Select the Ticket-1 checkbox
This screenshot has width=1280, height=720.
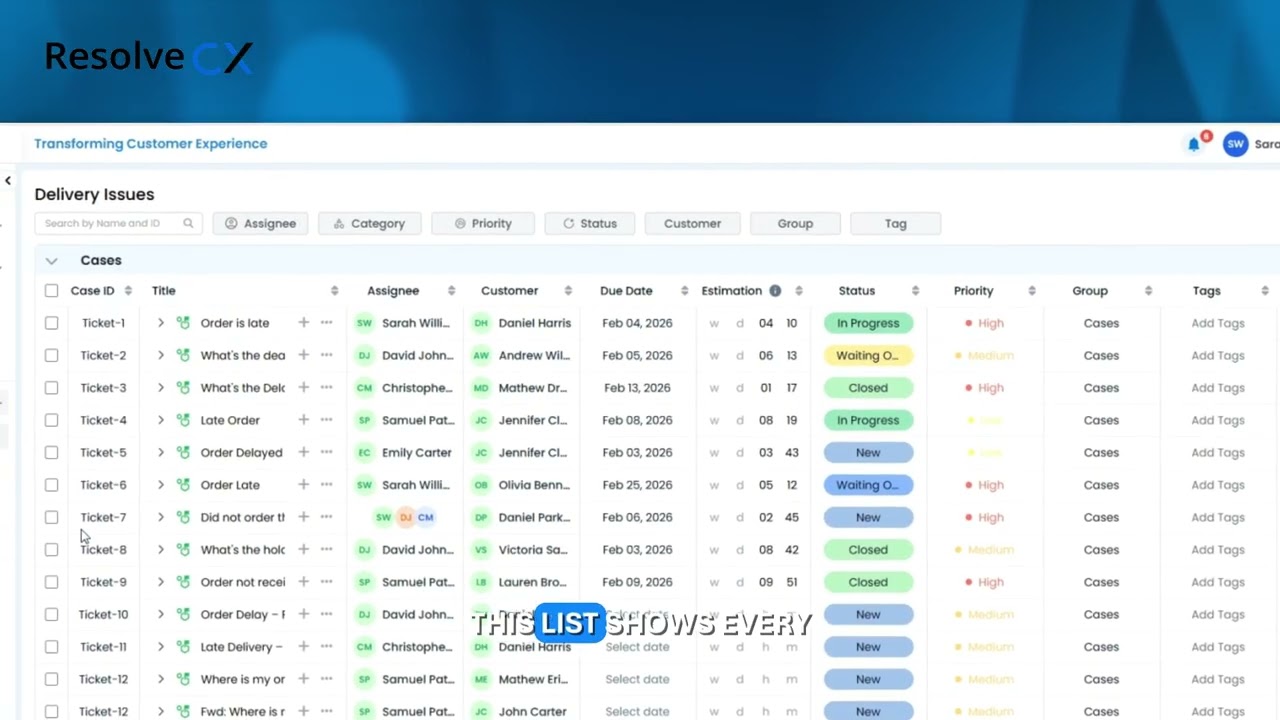click(x=51, y=323)
